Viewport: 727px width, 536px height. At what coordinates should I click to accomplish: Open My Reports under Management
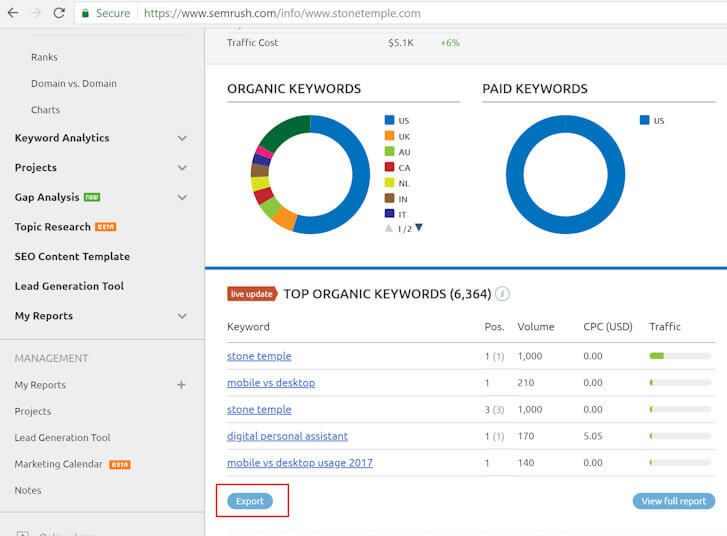tap(40, 385)
